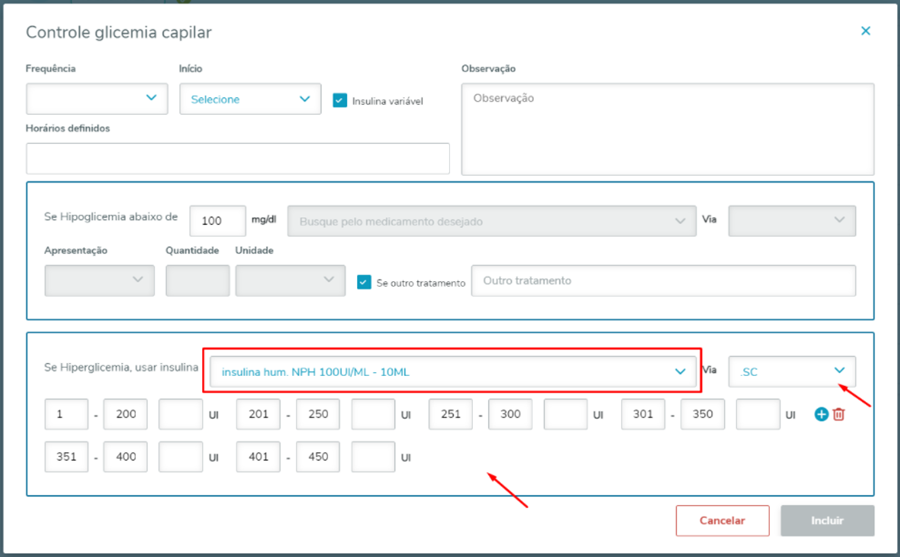The width and height of the screenshot is (900, 557).
Task: Click UI dose field for range 251-300
Action: [565, 414]
